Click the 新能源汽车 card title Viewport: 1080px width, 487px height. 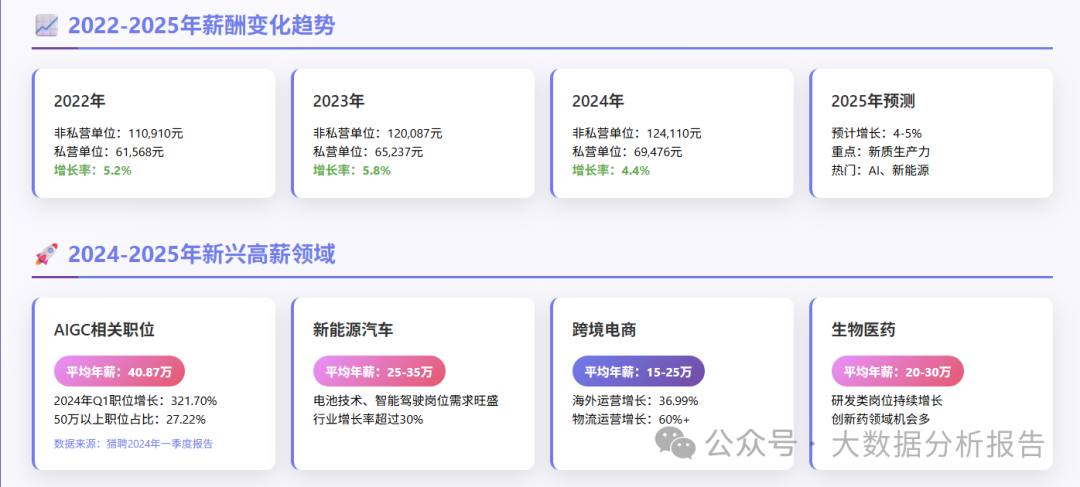(353, 330)
